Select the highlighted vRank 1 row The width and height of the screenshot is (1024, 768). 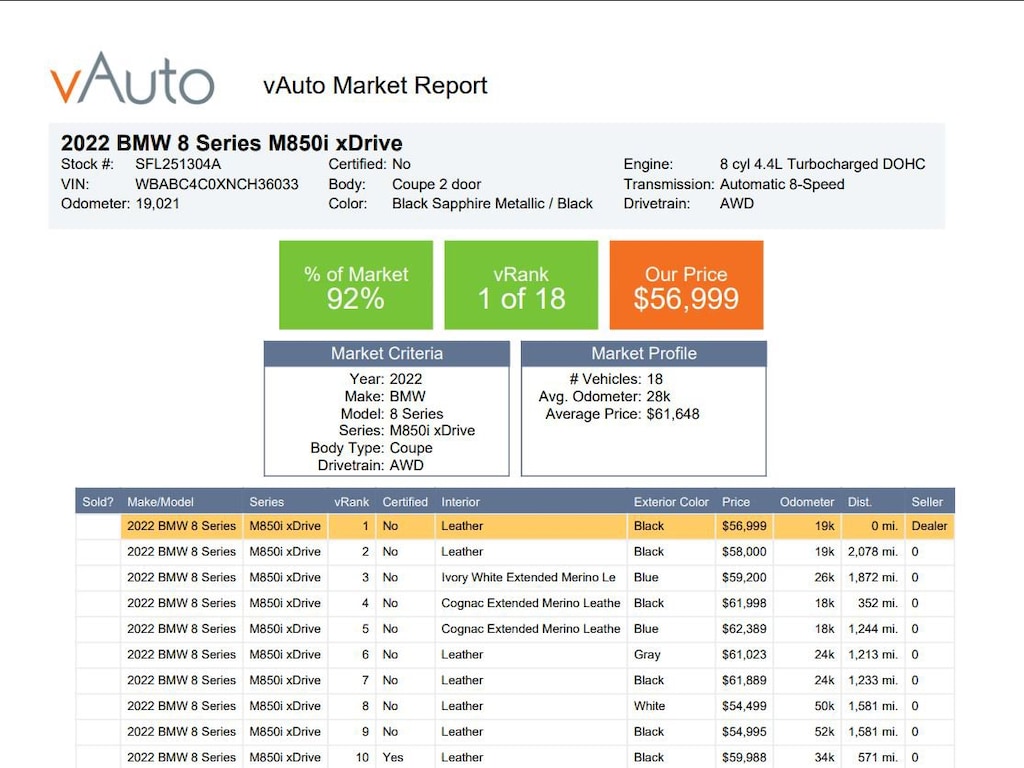(515, 526)
